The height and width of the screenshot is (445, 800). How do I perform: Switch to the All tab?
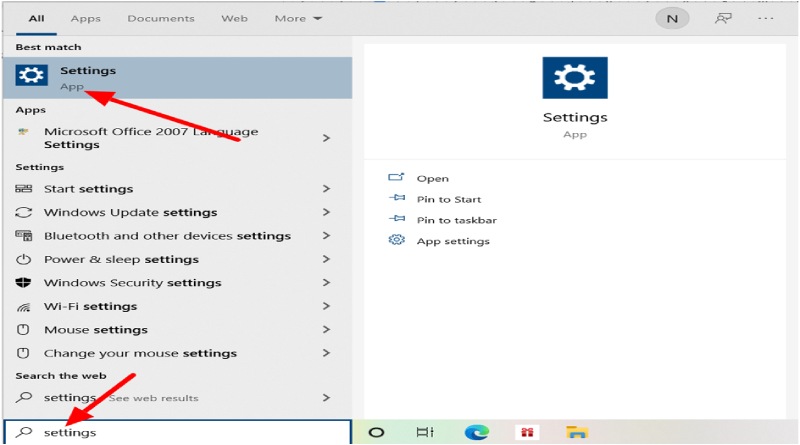(36, 18)
